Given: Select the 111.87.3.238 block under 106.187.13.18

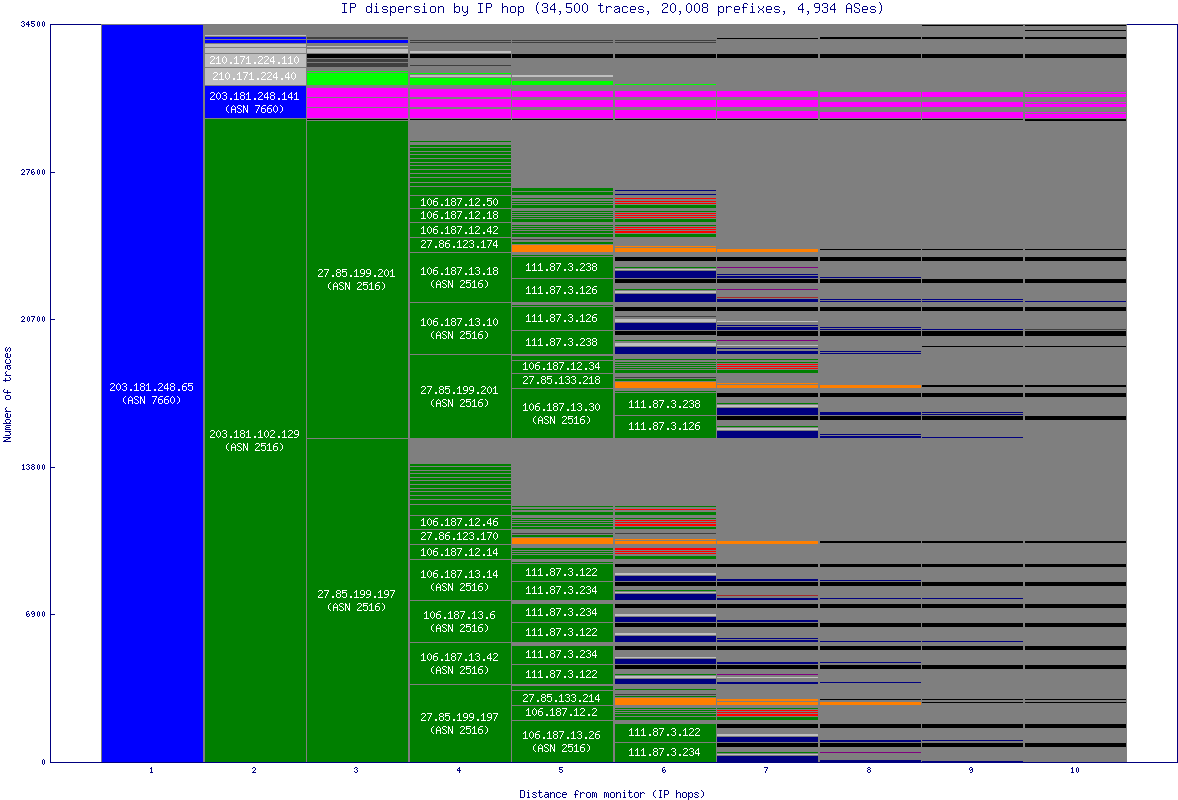Looking at the screenshot, I should (x=562, y=267).
